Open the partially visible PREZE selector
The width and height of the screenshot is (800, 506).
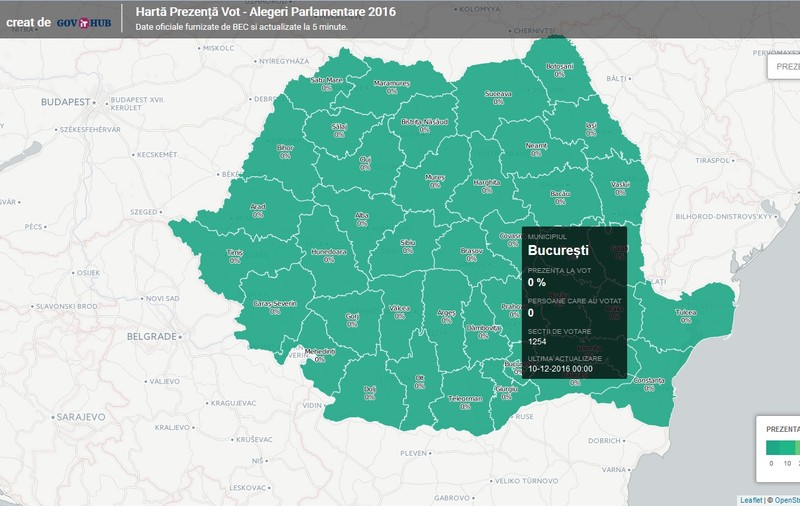(784, 67)
